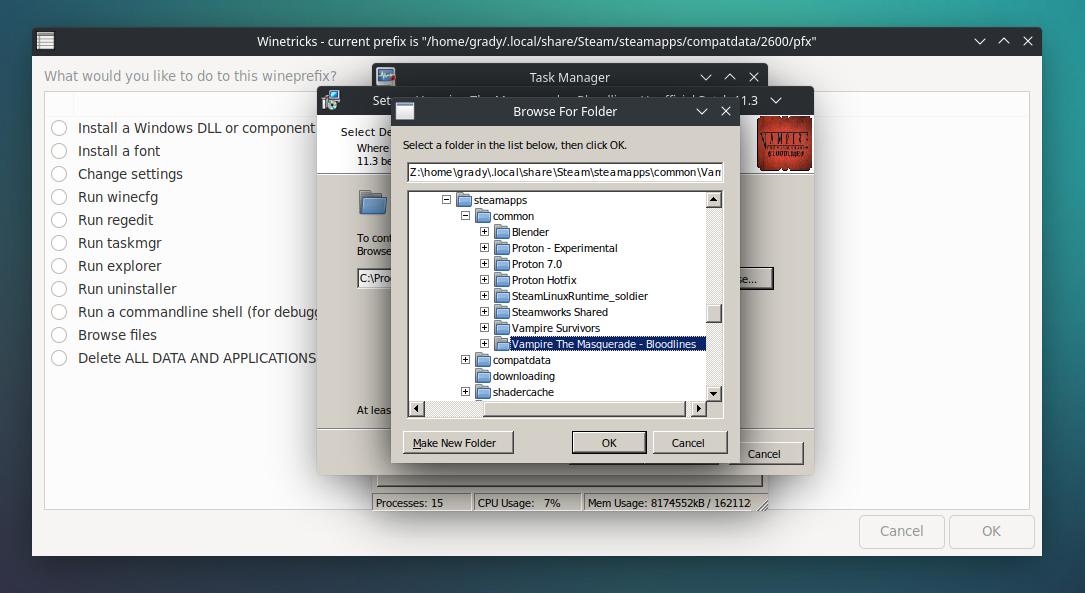
Task: Expand the SteamLinuxRuntime_soldier folder node
Action: tap(484, 295)
